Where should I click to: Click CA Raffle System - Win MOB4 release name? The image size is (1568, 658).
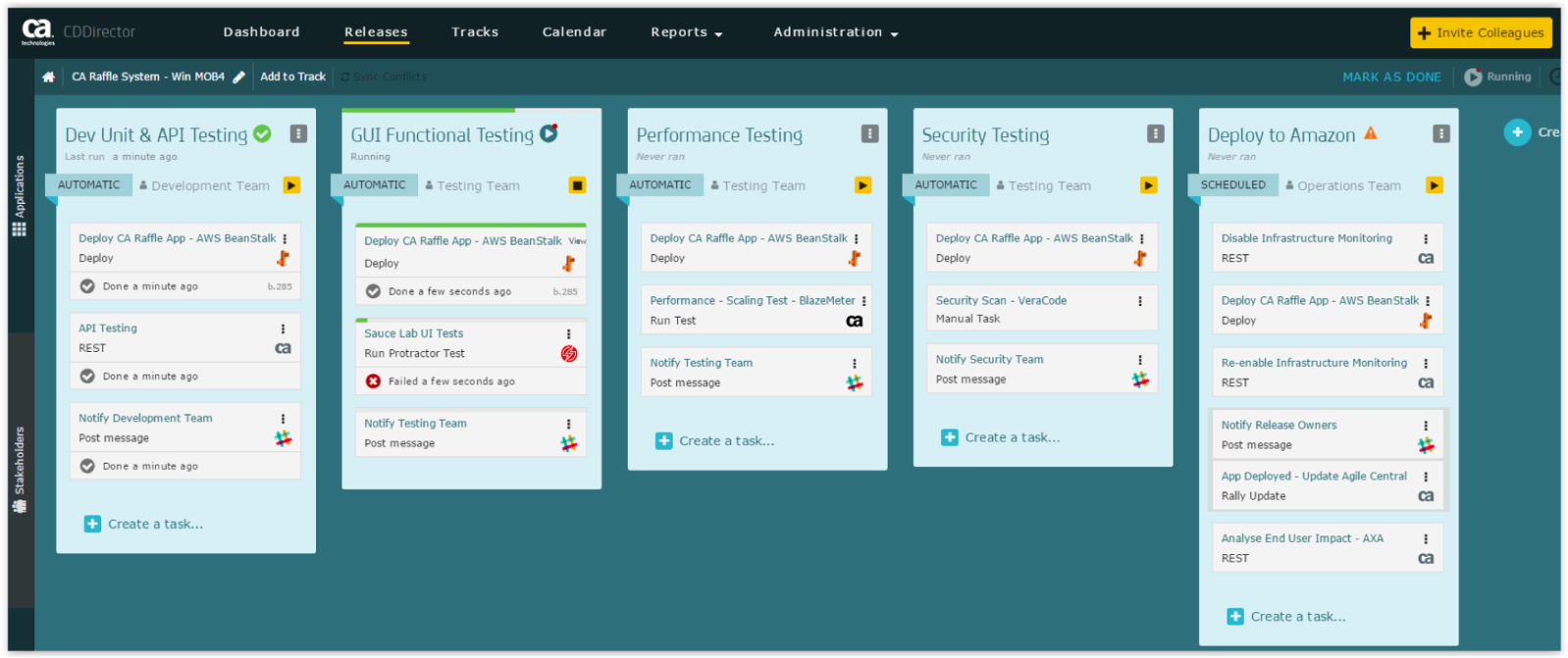coord(148,76)
